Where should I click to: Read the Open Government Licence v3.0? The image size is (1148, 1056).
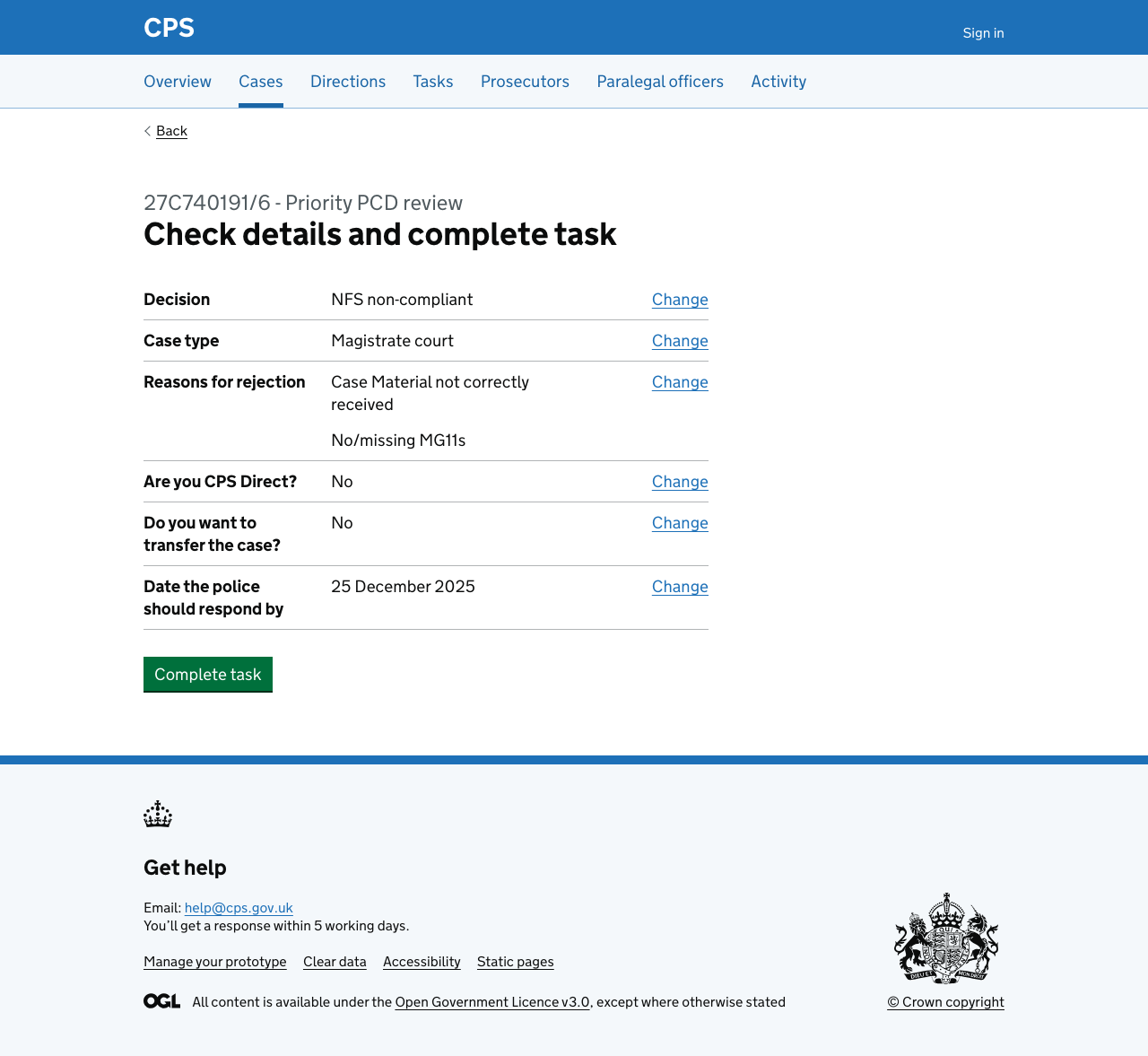pyautogui.click(x=492, y=1001)
